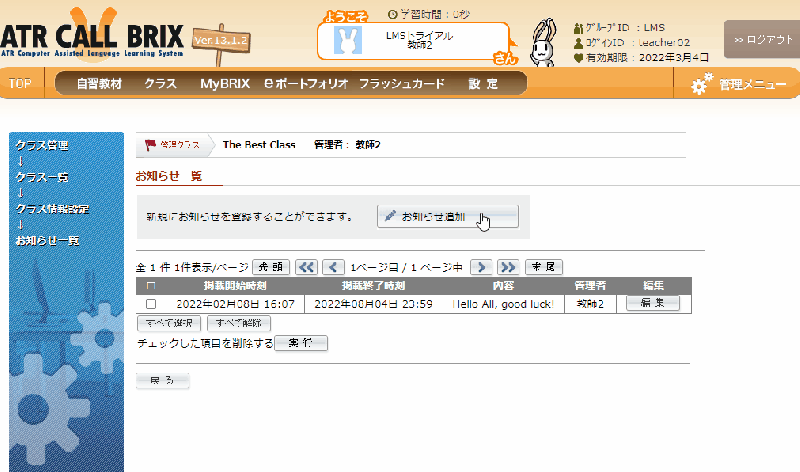The image size is (800, 472).
Task: Open the 設定 menu
Action: pos(483,84)
